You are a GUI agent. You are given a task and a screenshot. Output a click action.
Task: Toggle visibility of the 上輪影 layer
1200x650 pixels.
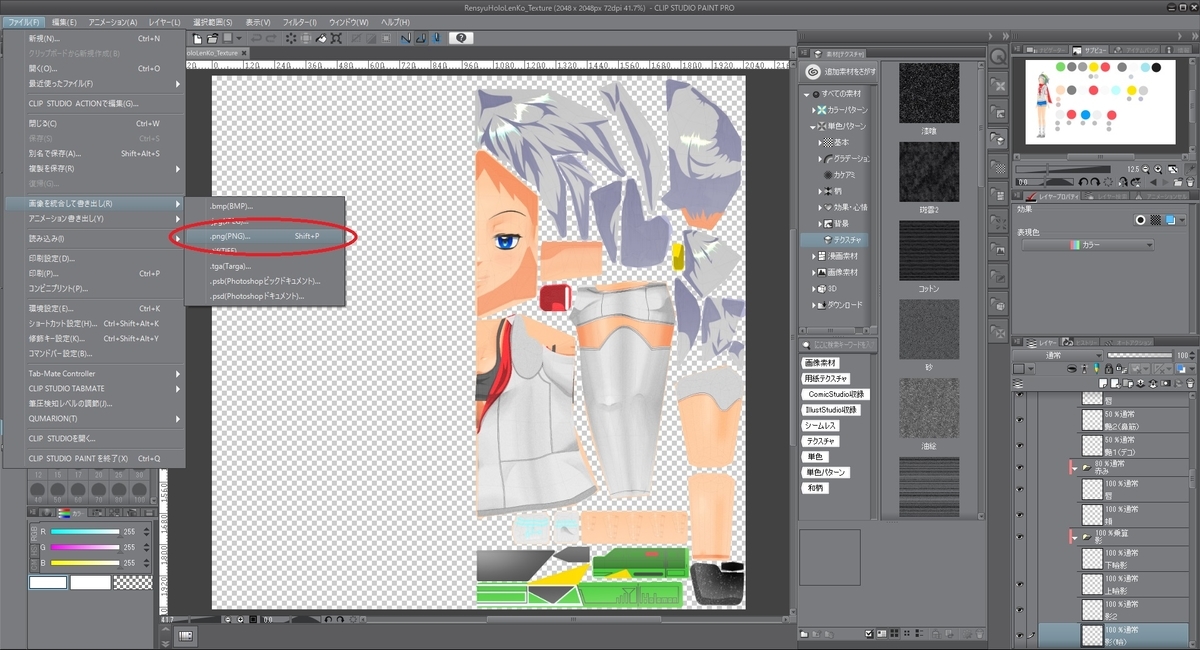[1020, 584]
